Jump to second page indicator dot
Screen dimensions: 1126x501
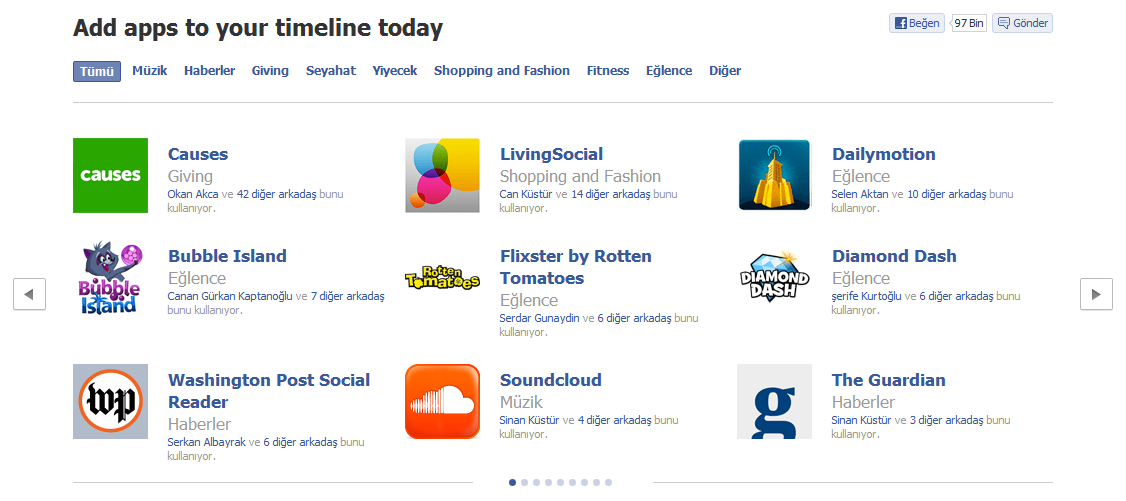(x=525, y=482)
